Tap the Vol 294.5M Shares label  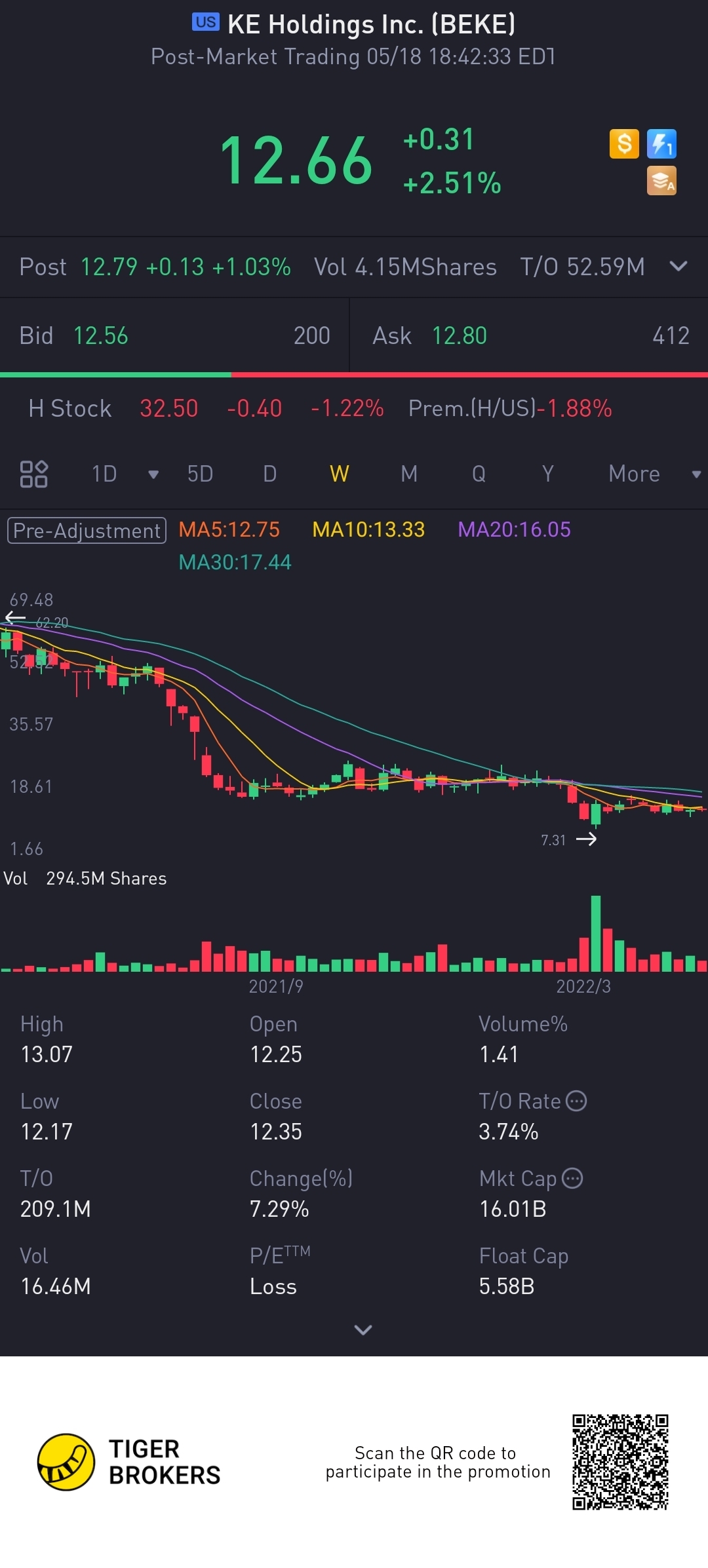coord(85,878)
